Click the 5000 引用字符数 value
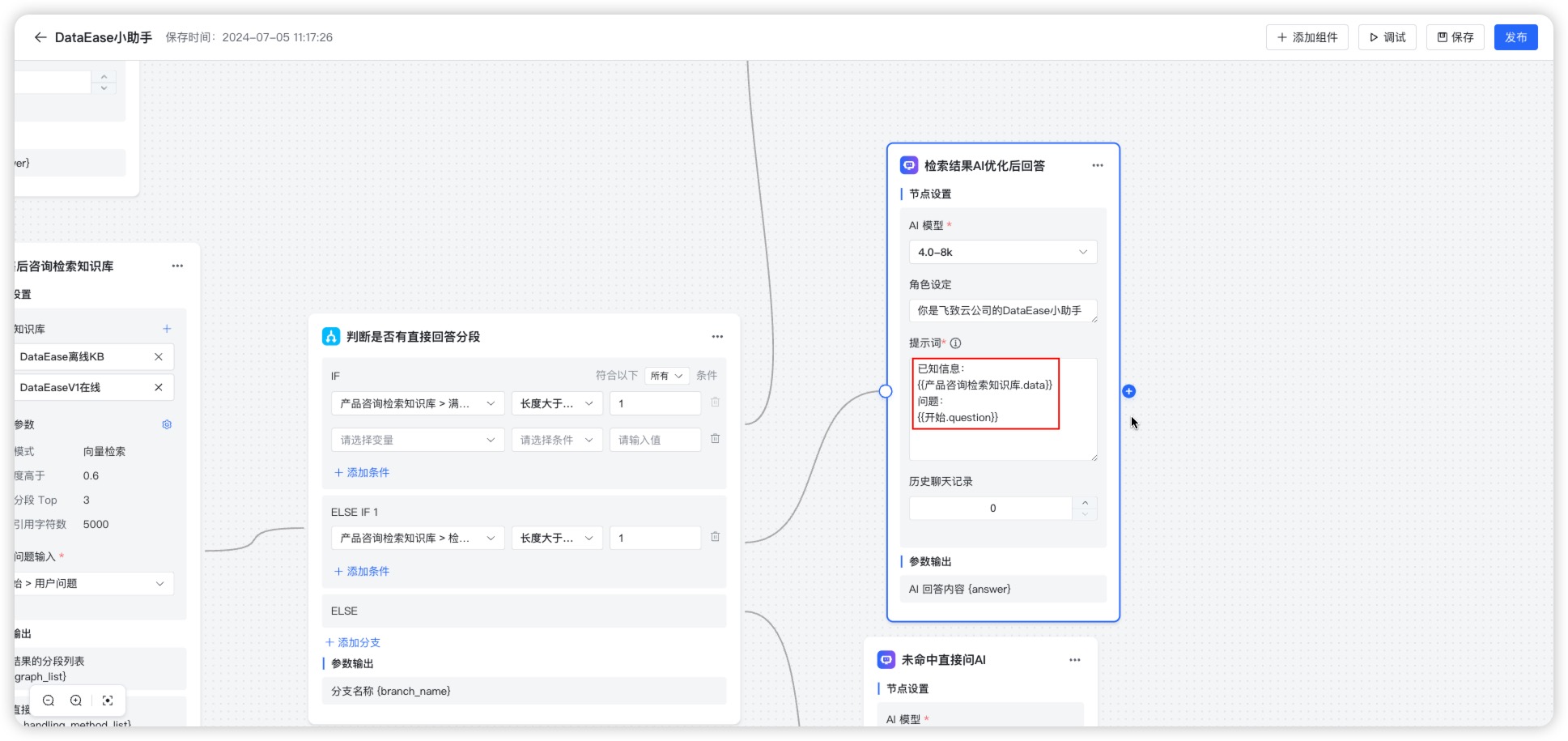 [96, 524]
